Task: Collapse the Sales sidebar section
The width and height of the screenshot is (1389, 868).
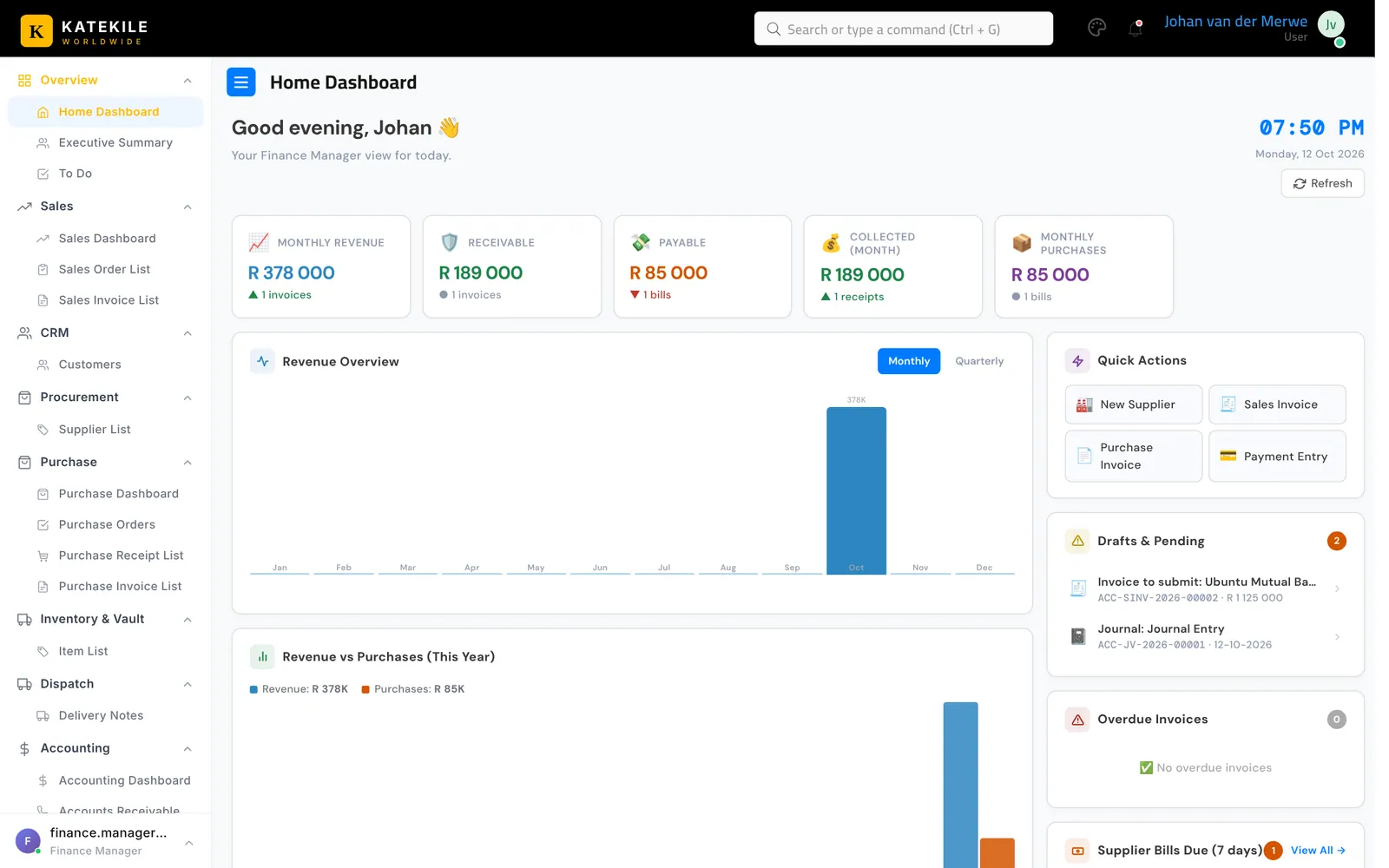Action: point(188,207)
